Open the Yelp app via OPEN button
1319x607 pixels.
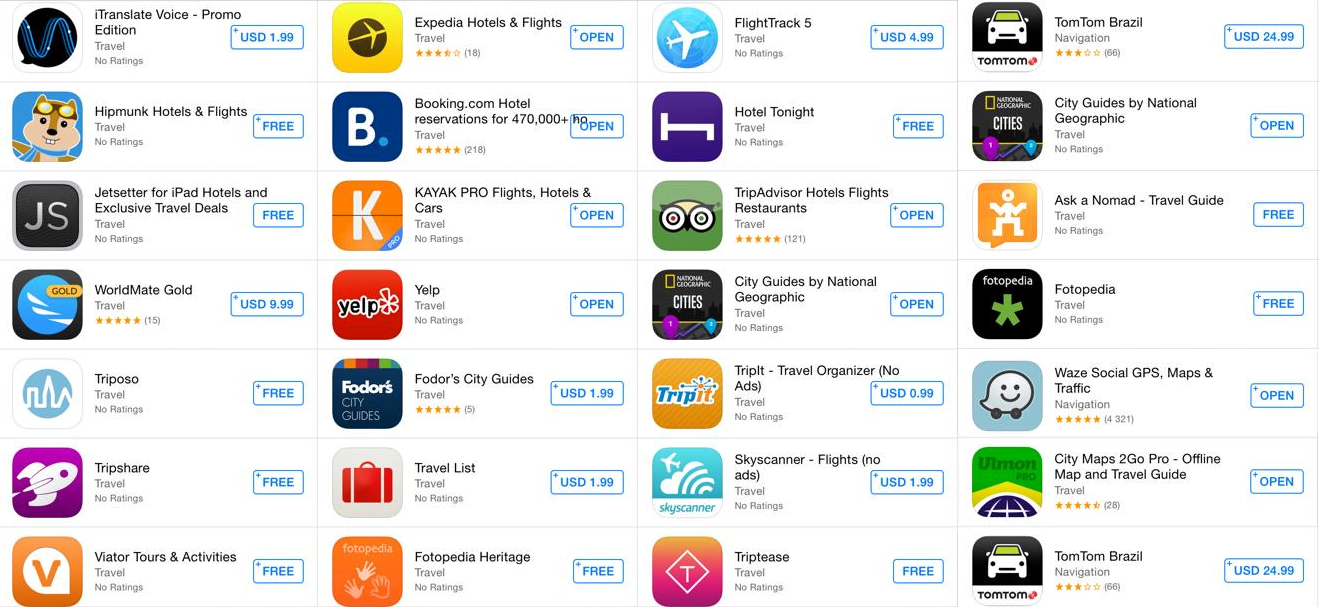click(x=597, y=304)
